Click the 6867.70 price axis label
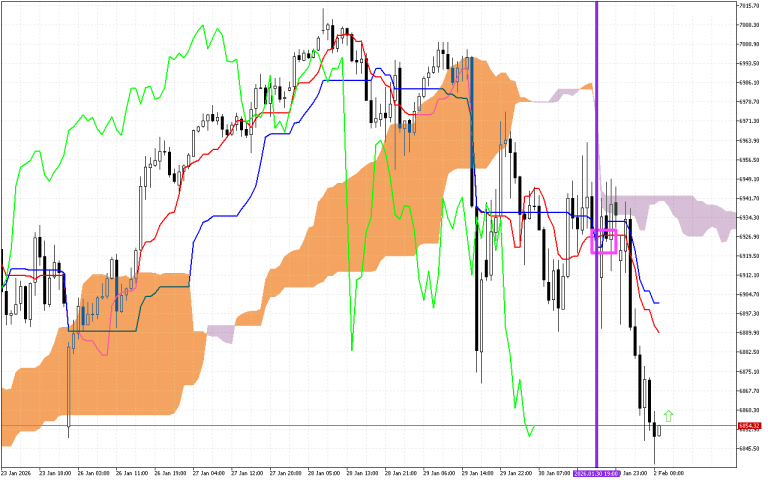 click(750, 391)
